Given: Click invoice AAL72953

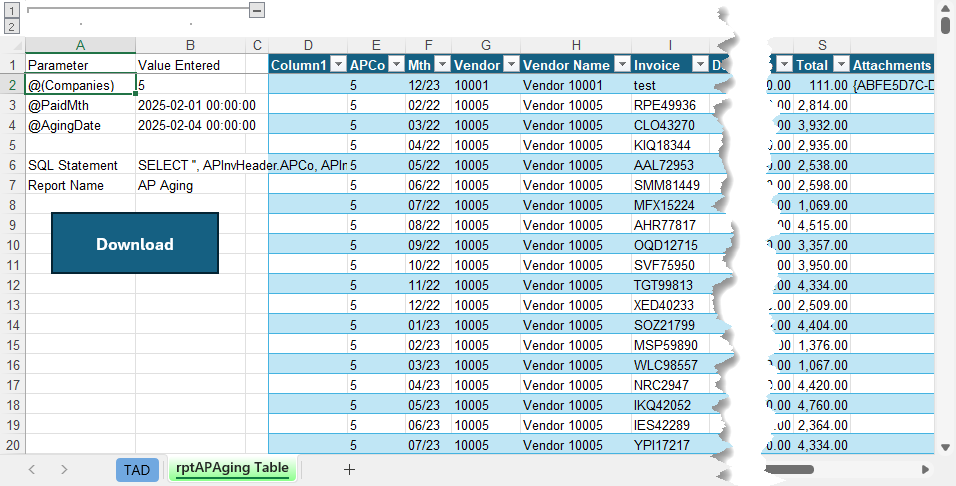Looking at the screenshot, I should [671, 165].
